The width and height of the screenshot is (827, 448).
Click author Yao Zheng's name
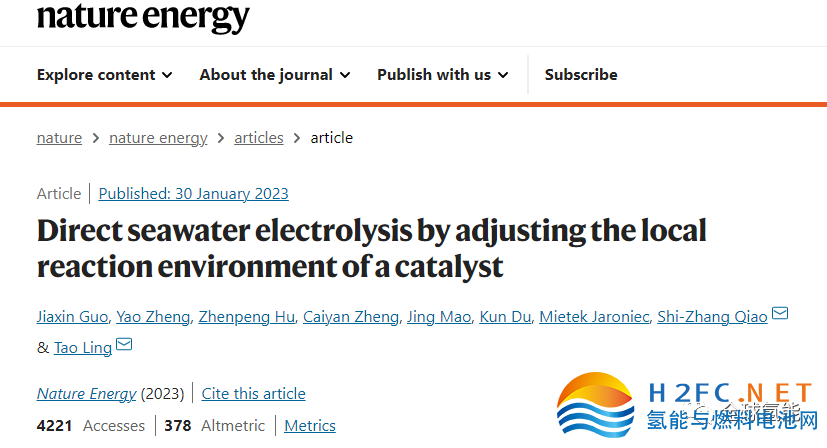153,317
